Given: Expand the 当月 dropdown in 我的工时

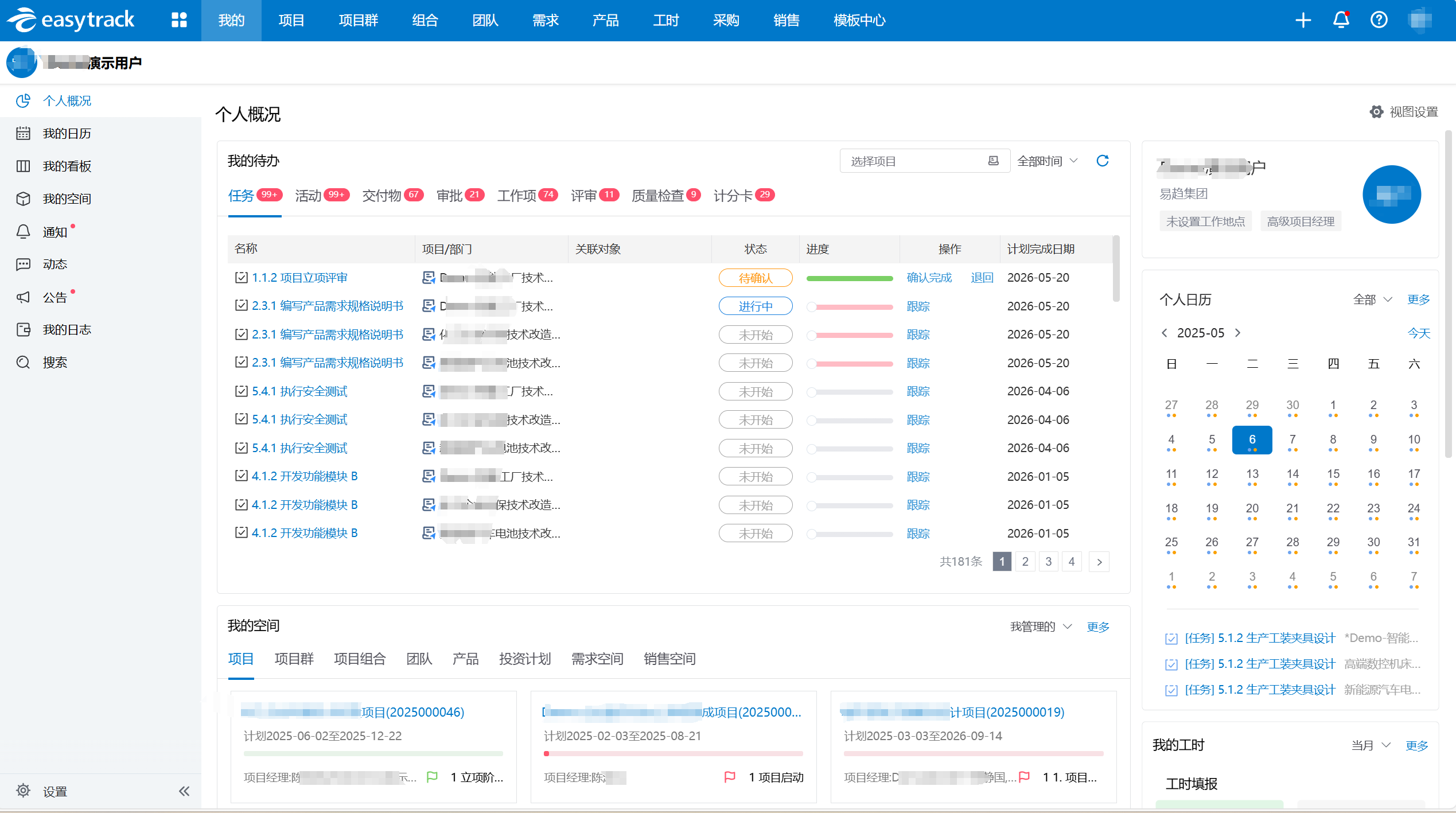Looking at the screenshot, I should click(x=1371, y=745).
